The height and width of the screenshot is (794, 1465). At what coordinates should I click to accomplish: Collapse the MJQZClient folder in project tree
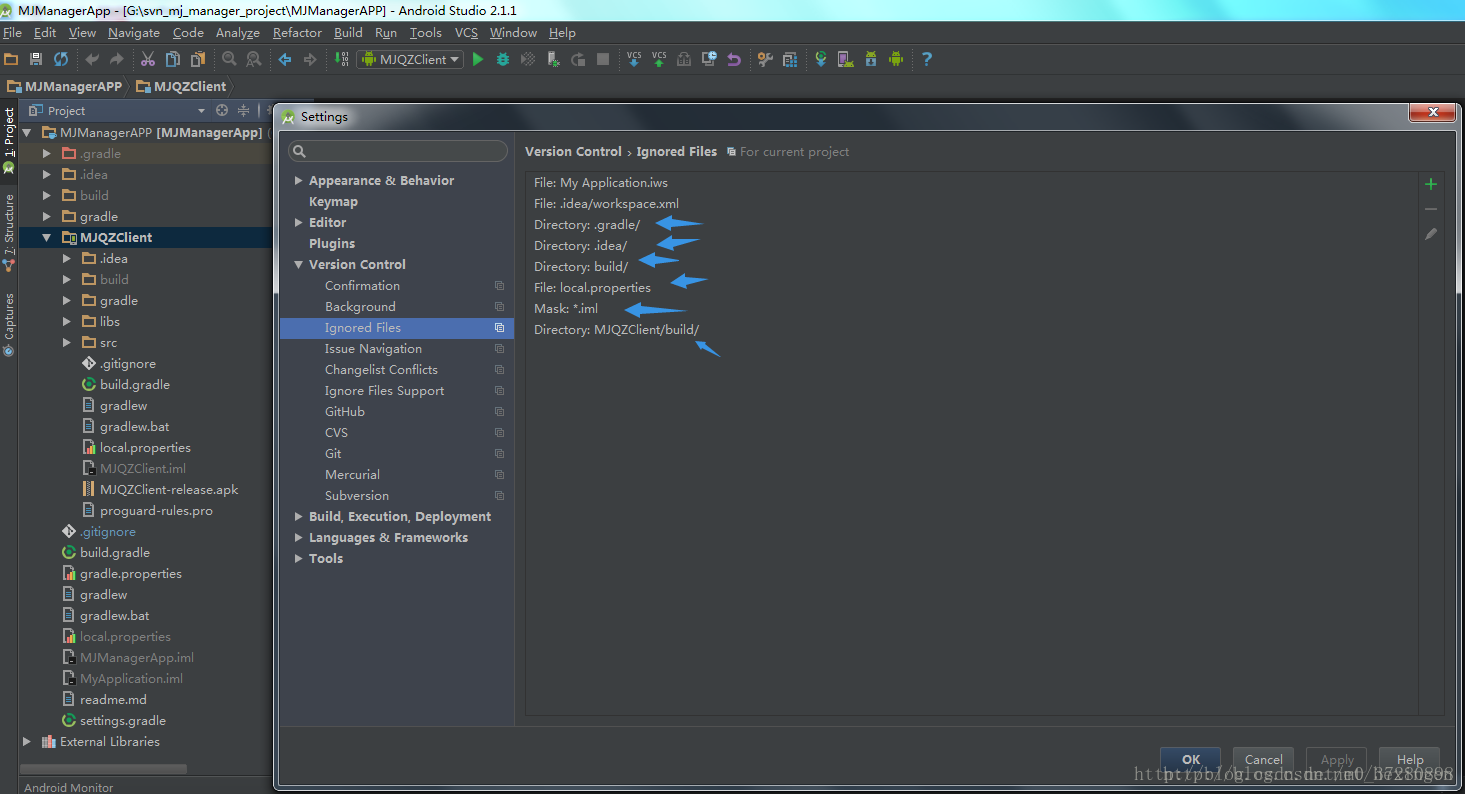(46, 238)
